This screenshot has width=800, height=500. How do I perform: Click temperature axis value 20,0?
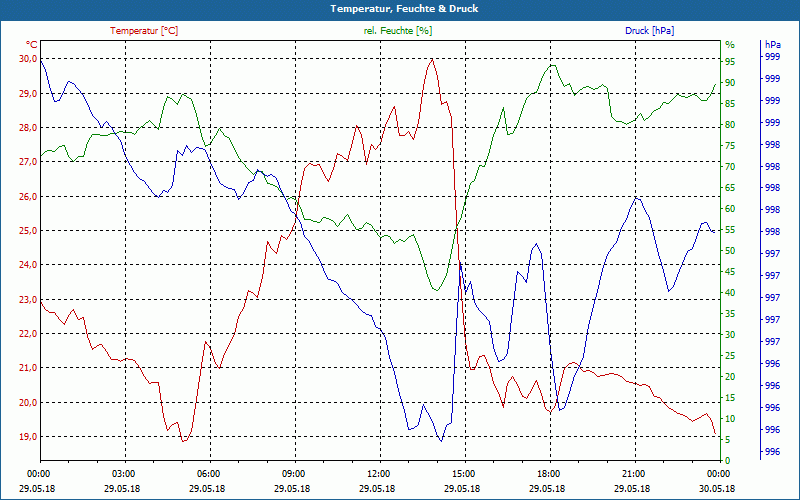[28, 403]
